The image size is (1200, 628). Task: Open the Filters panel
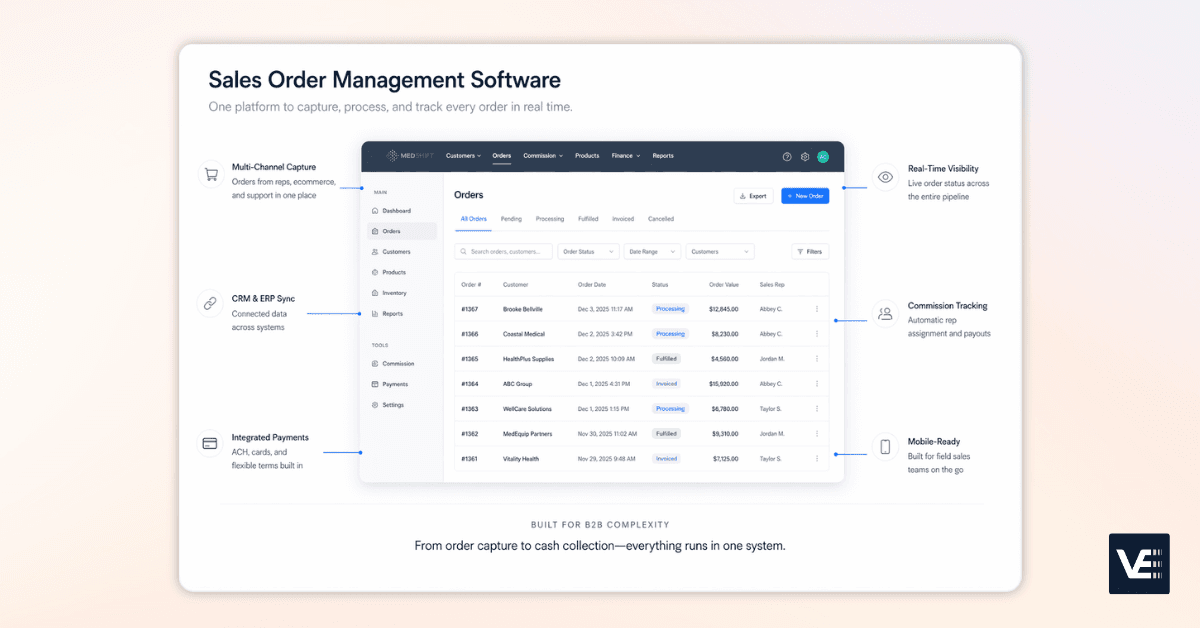[810, 251]
